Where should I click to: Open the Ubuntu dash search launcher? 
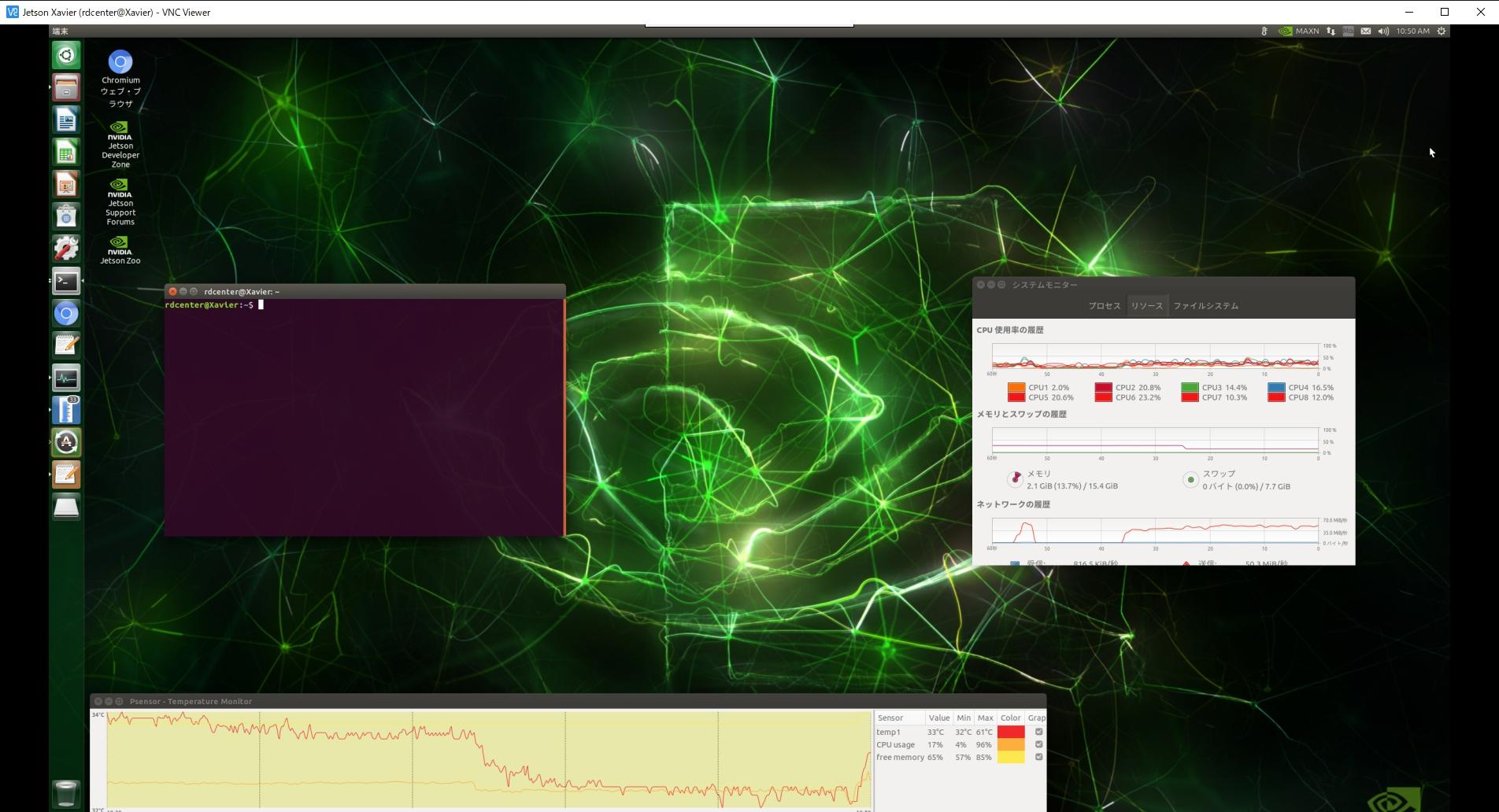point(66,55)
